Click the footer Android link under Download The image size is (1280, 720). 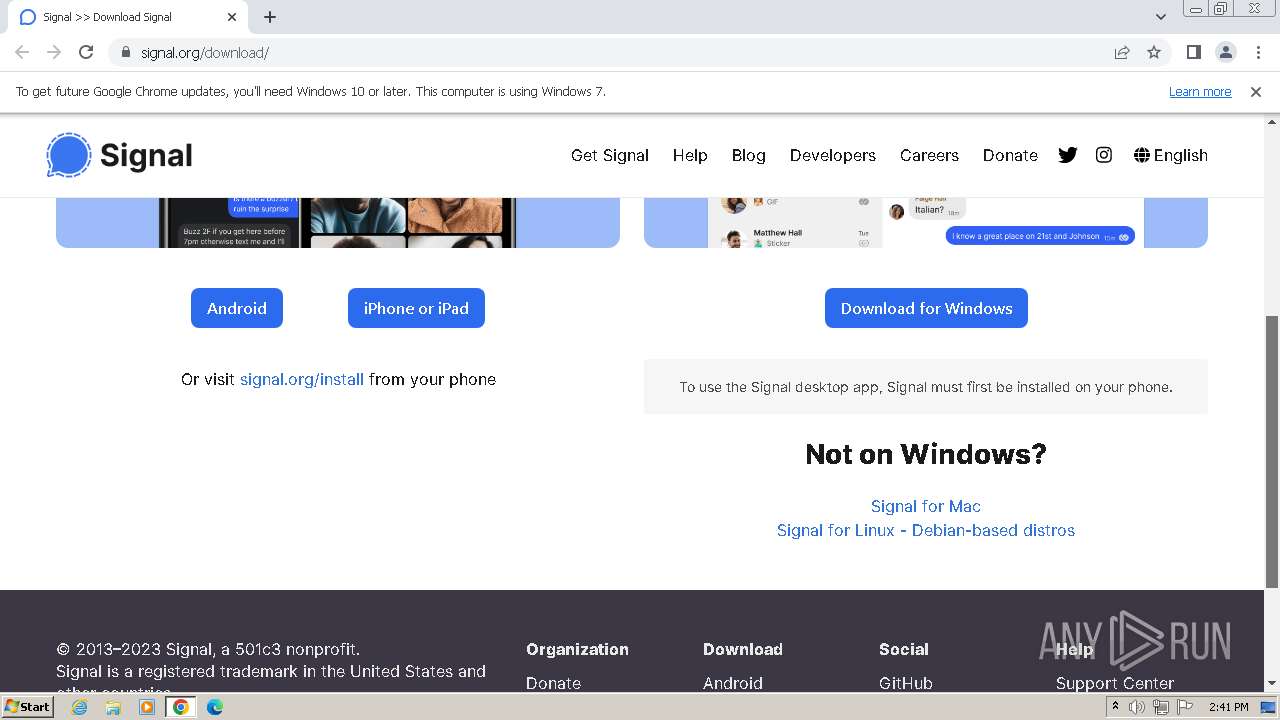(733, 683)
